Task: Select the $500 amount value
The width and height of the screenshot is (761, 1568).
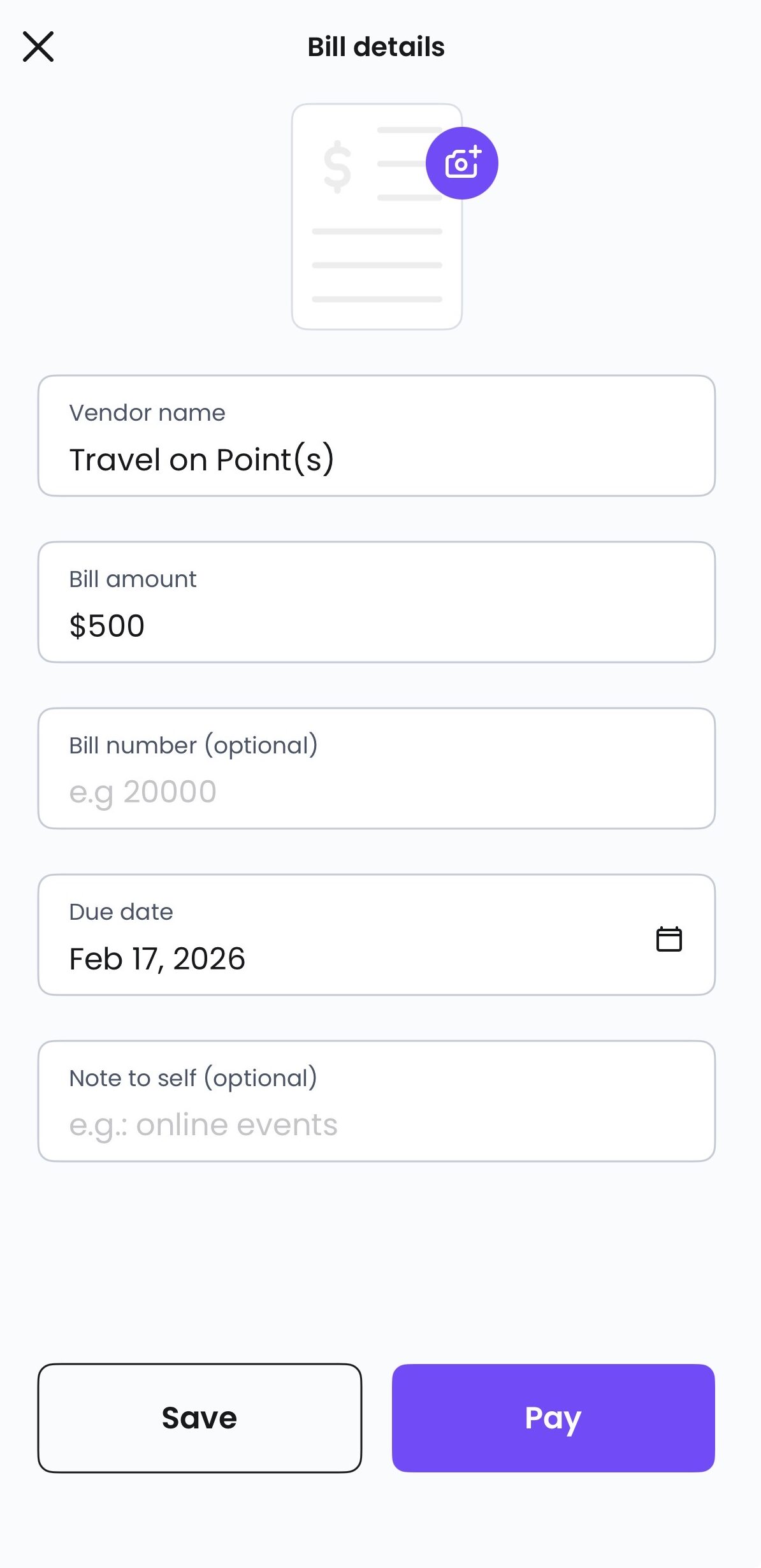Action: coord(107,626)
